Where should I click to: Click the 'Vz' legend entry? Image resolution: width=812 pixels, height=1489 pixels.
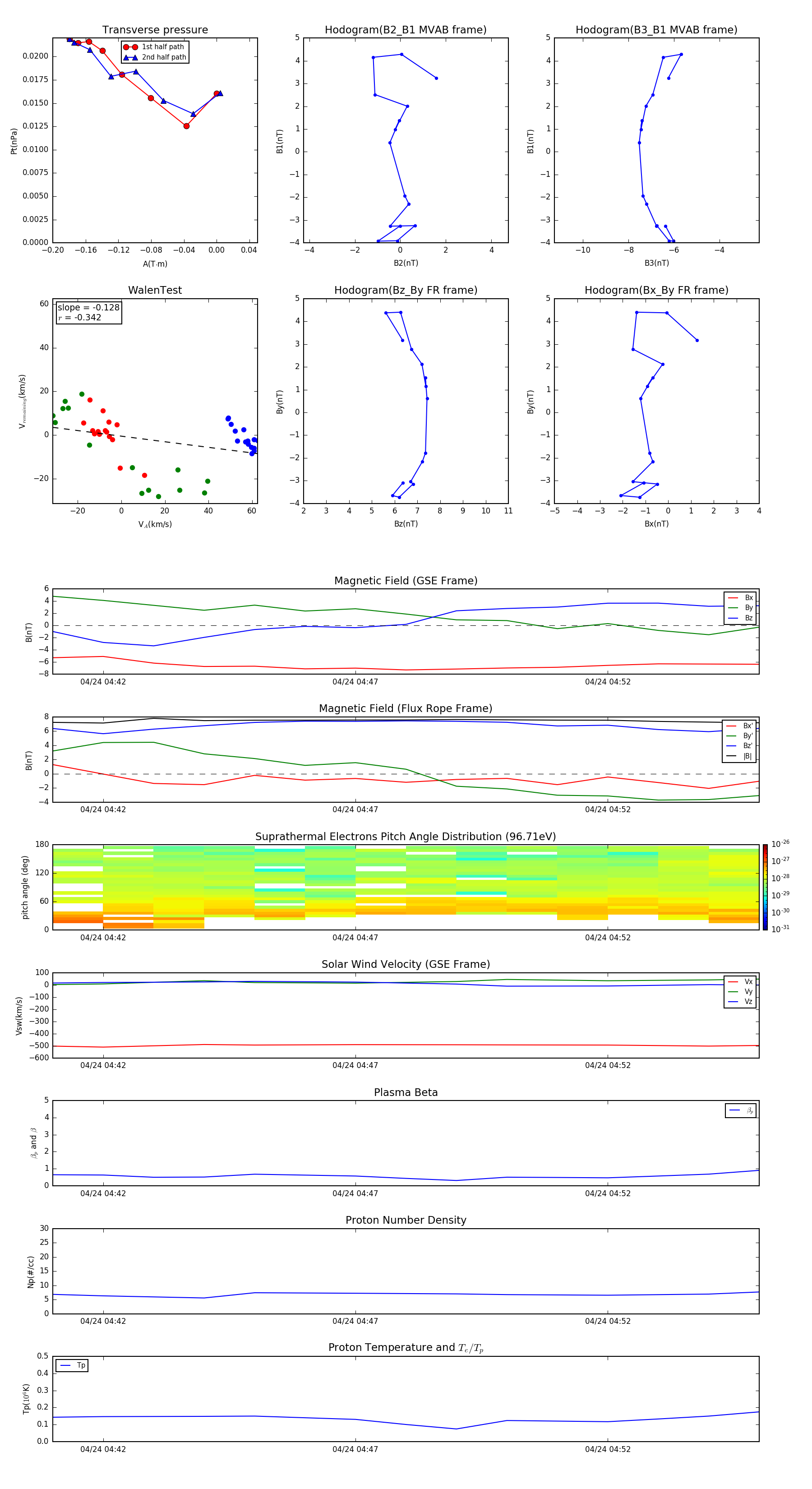740,1002
